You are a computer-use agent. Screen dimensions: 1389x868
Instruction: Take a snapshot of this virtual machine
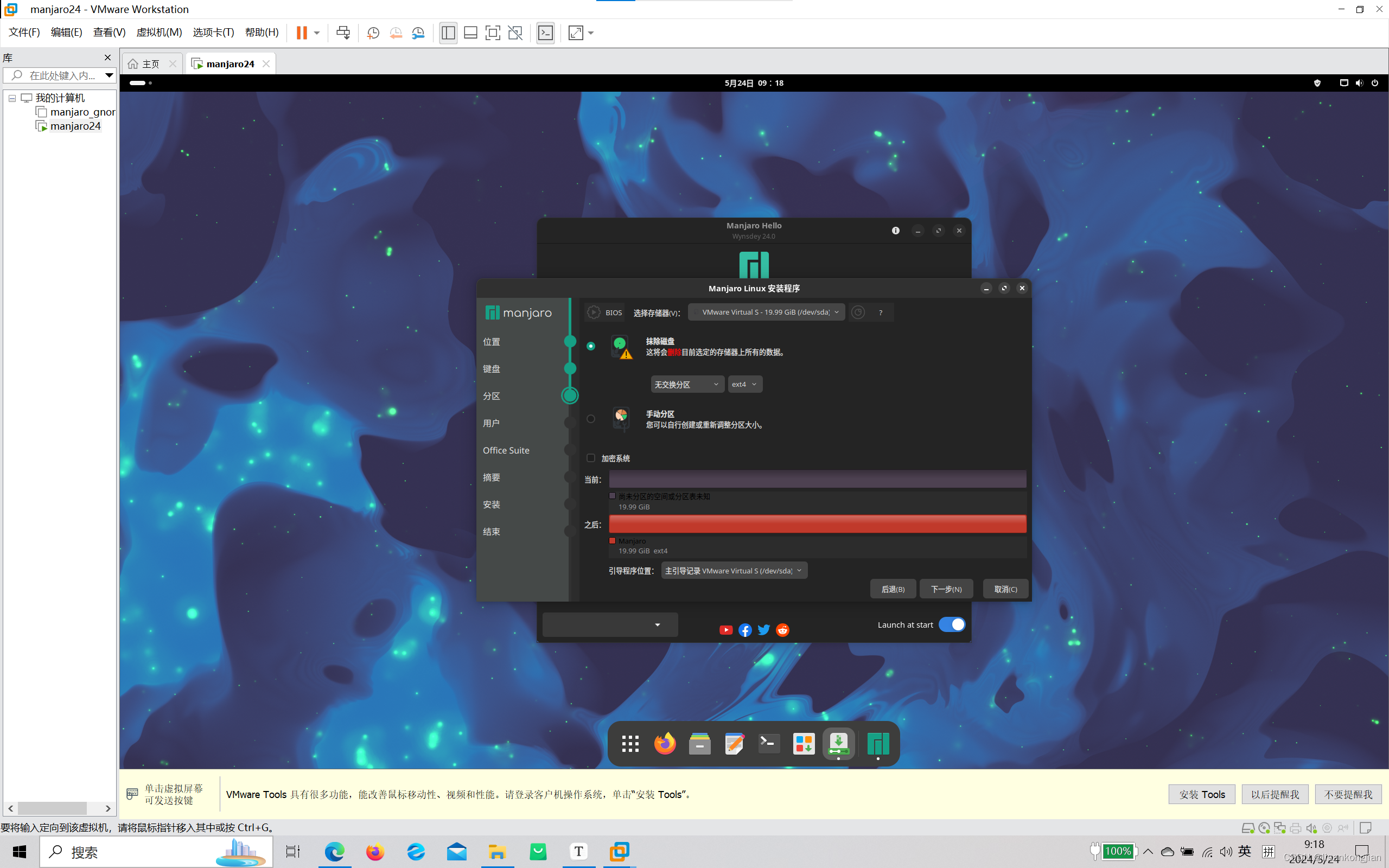pyautogui.click(x=373, y=33)
